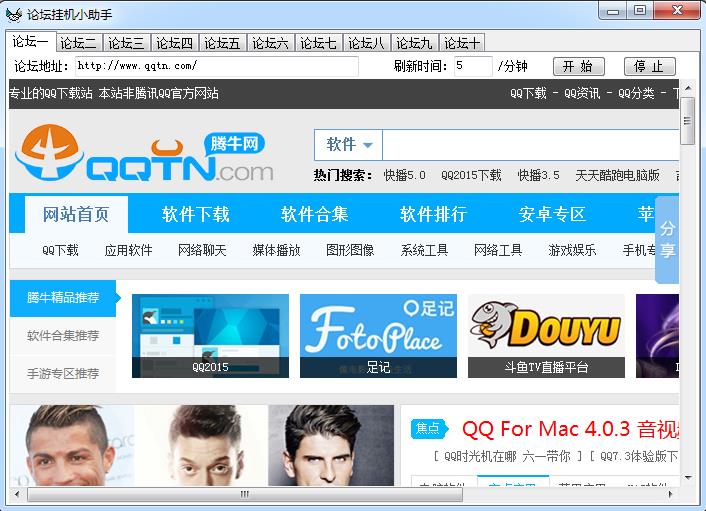Click the horizontal scrollbar right arrow
This screenshot has width=706, height=511.
pos(672,494)
